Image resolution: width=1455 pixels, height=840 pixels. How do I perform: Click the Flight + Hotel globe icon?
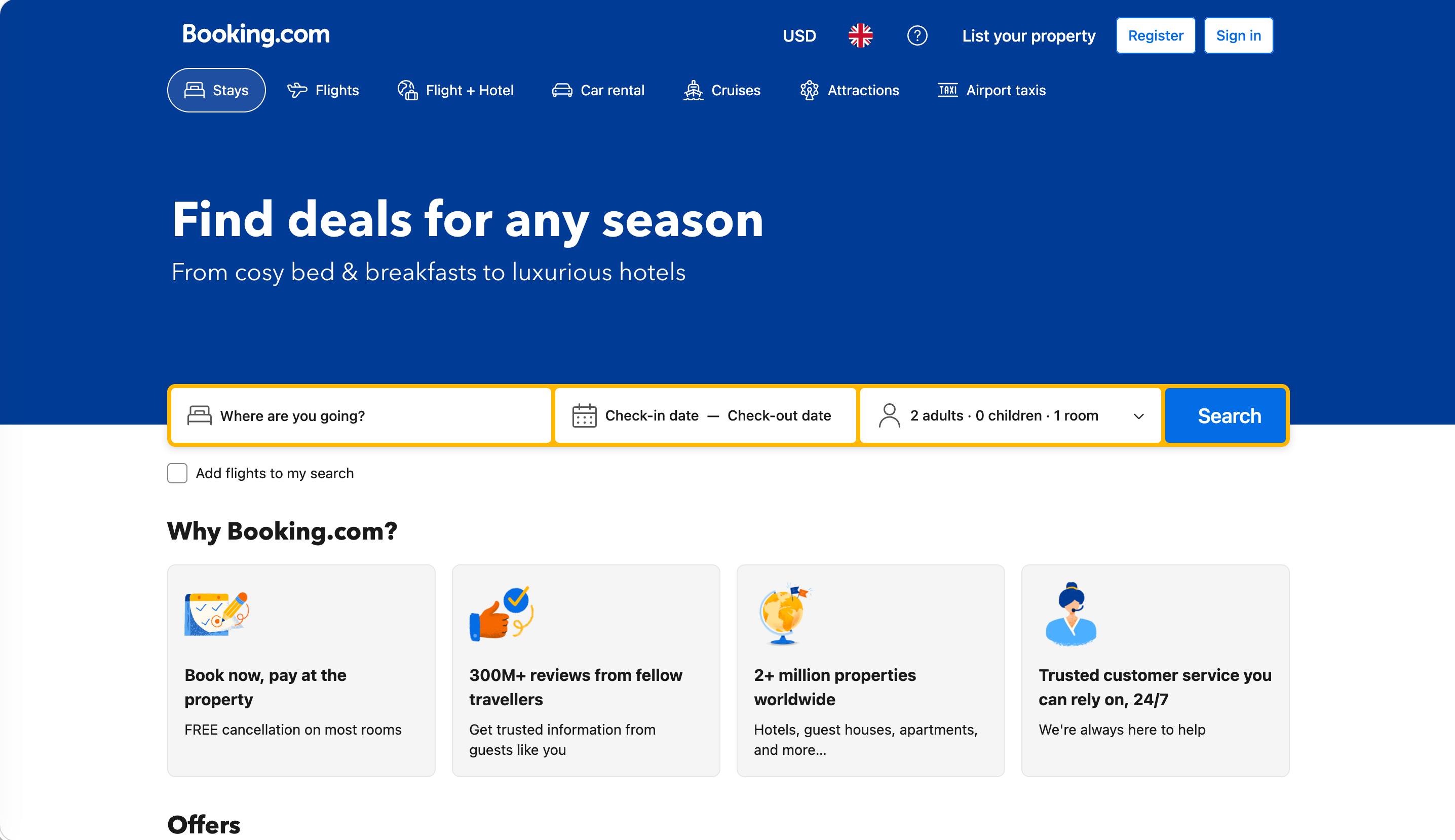407,90
